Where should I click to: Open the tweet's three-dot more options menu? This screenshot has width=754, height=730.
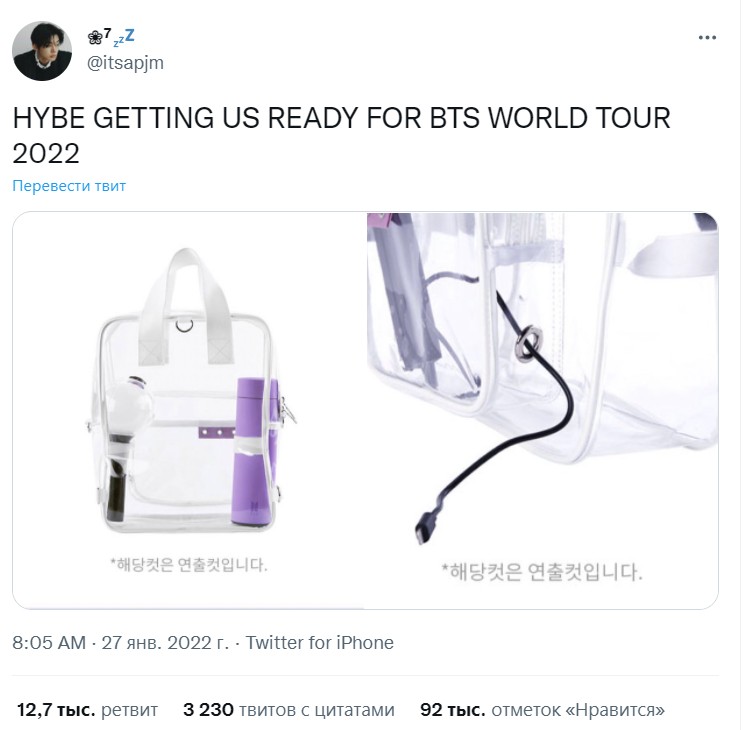coord(707,38)
